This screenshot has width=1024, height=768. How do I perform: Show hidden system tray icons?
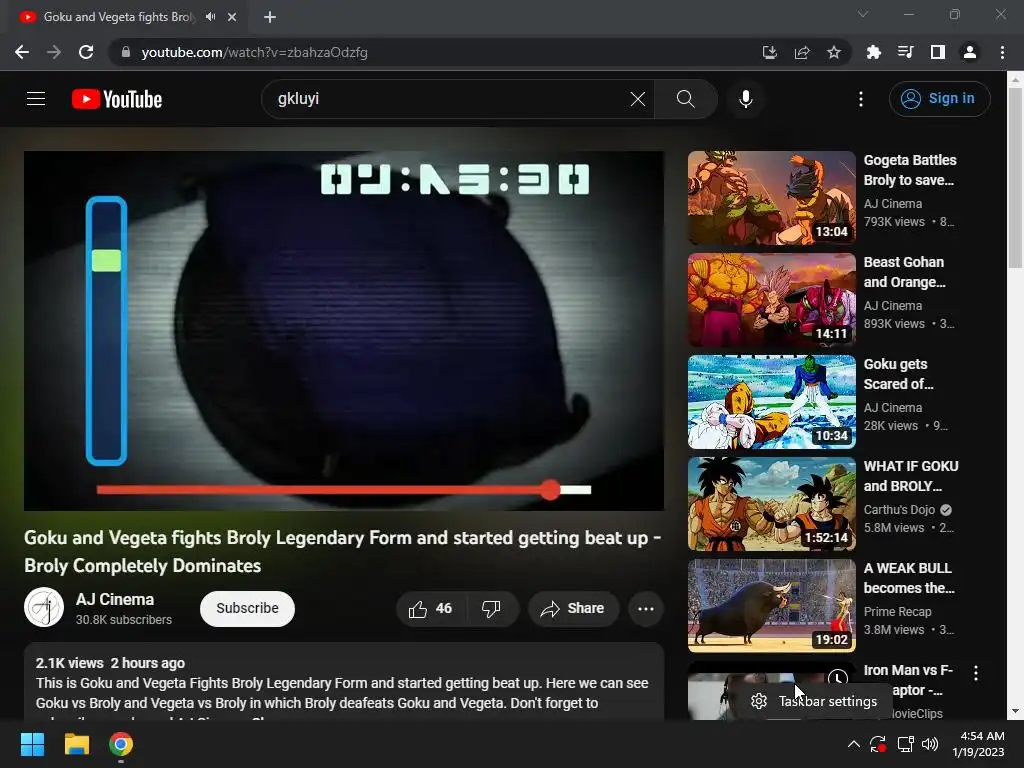854,744
